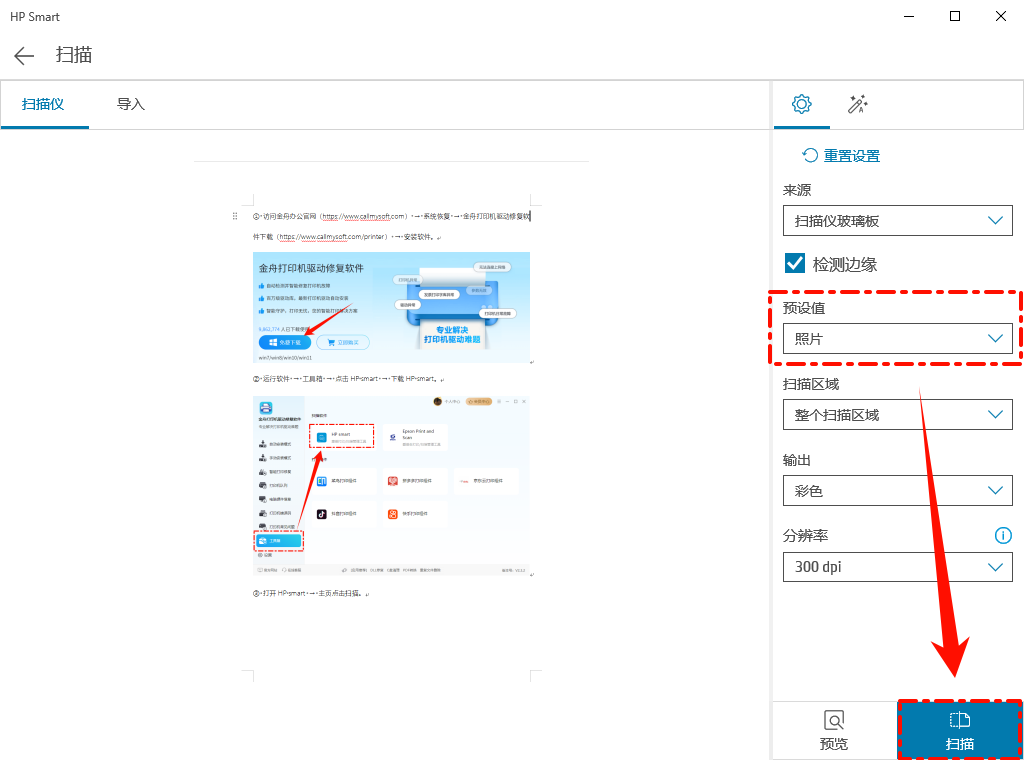Open the 分辨率 dropdown showing 300 dpi
The height and width of the screenshot is (760, 1024).
click(x=897, y=567)
